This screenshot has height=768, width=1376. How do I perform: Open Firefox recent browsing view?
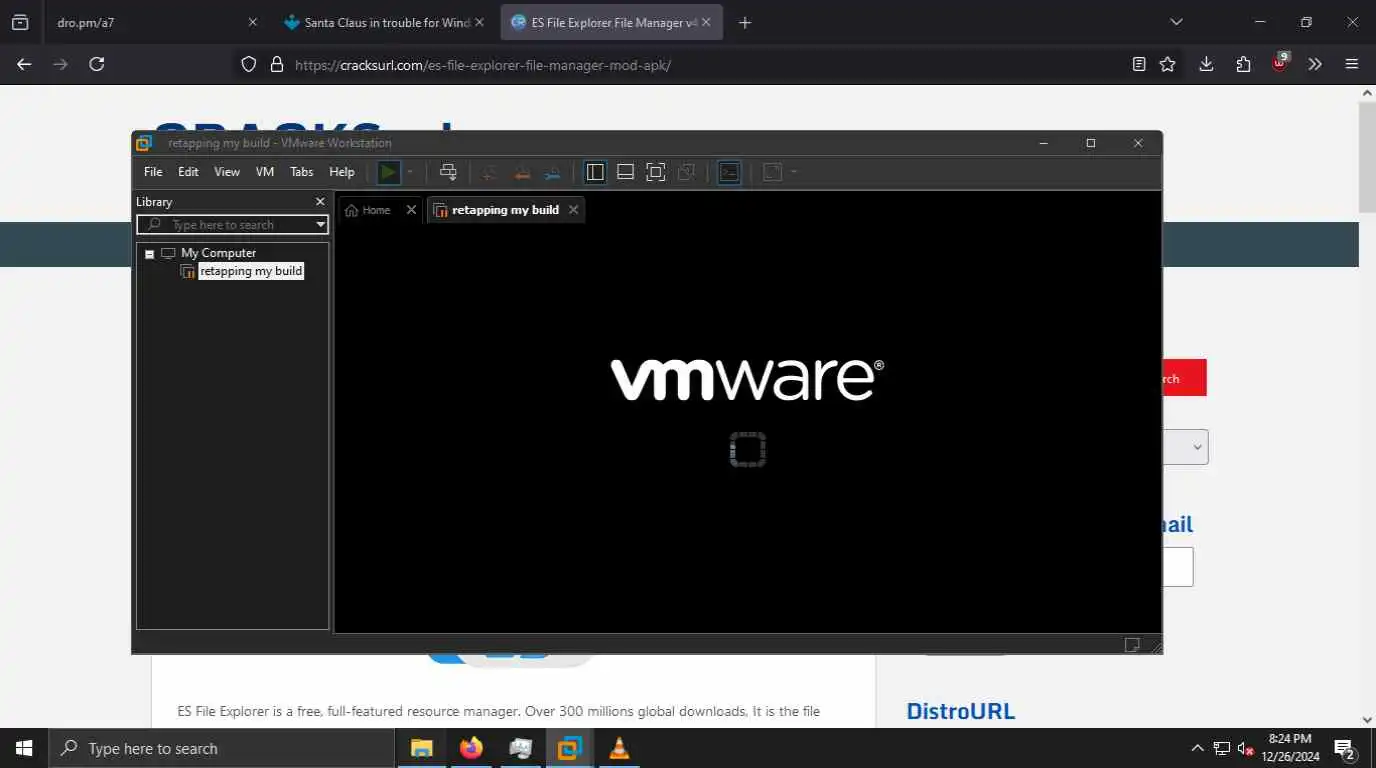click(x=19, y=22)
